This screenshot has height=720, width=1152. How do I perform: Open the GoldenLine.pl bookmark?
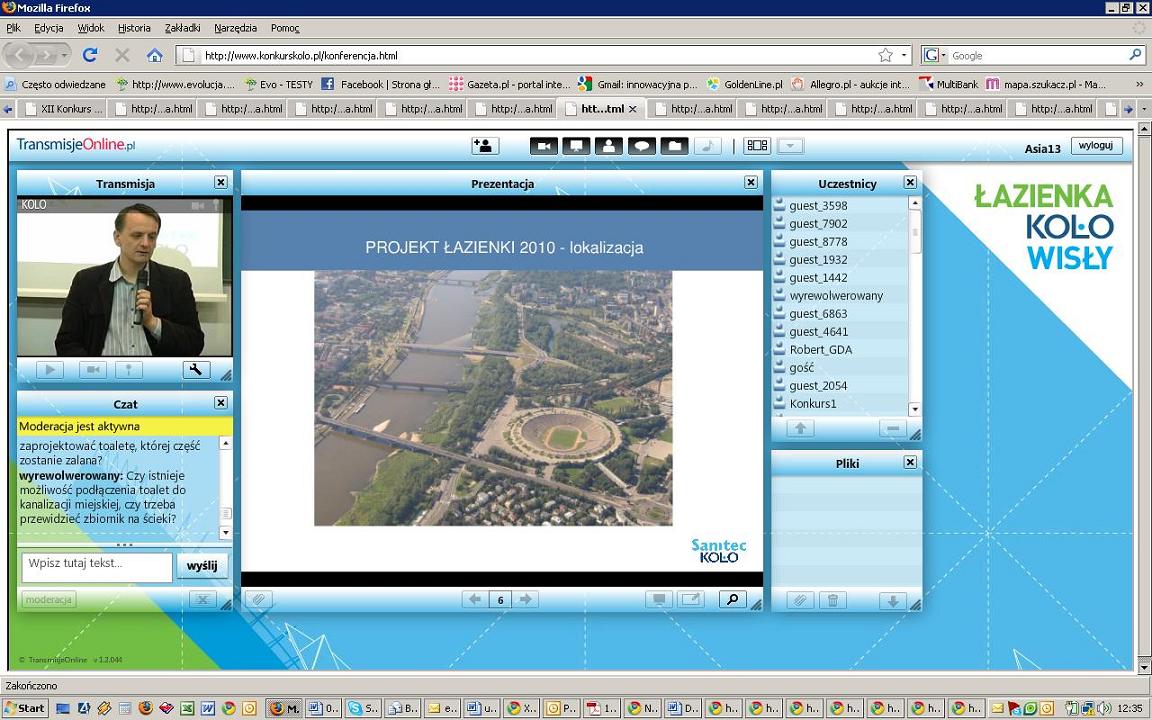click(744, 84)
